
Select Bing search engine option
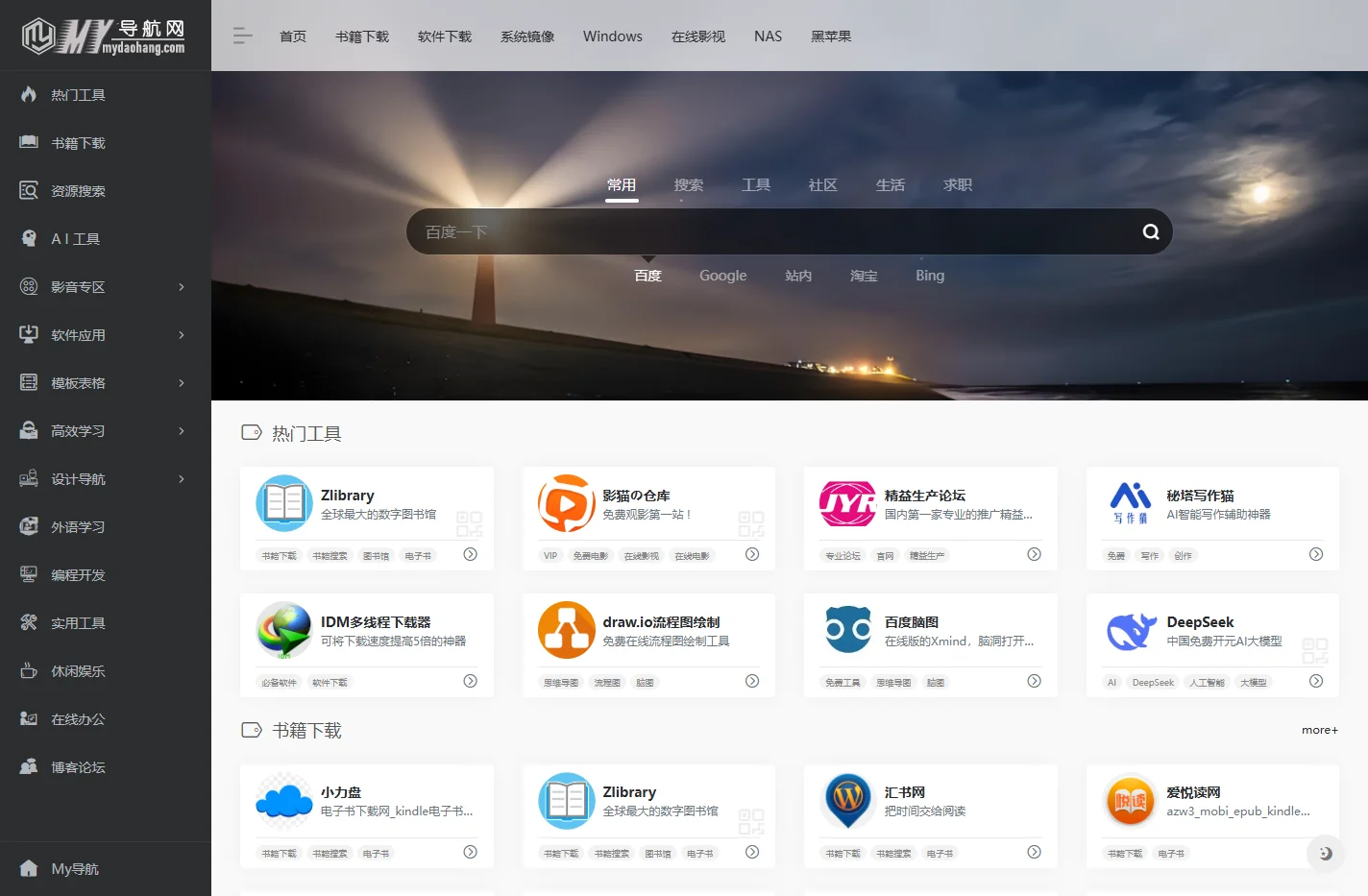click(x=930, y=276)
